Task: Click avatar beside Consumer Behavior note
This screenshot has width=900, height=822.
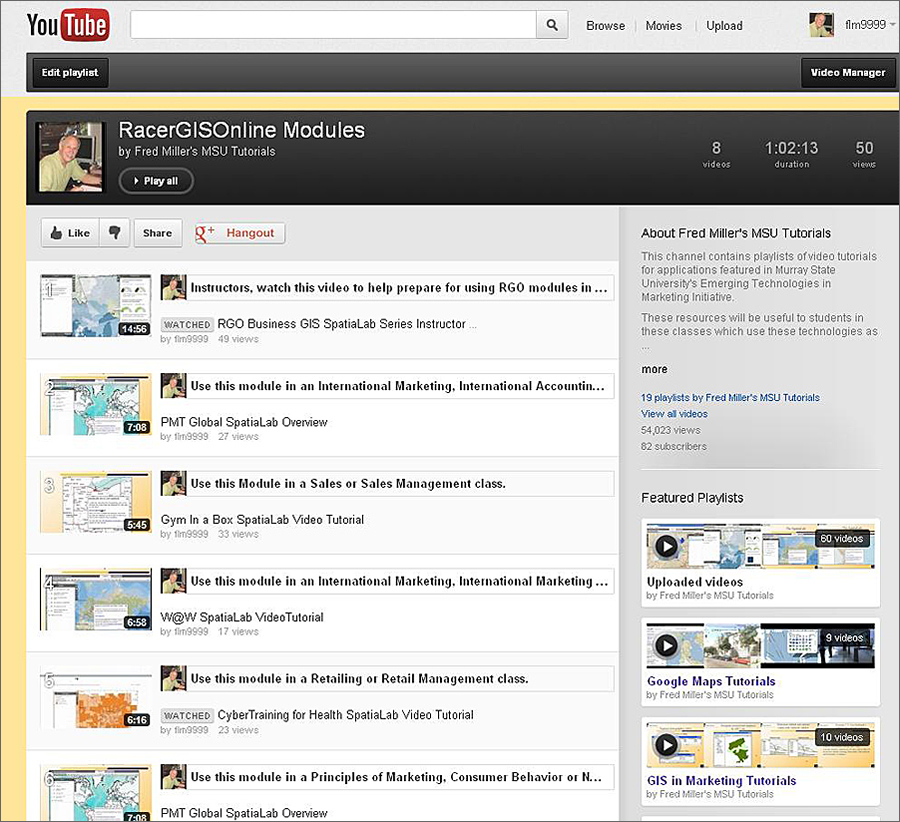Action: click(173, 777)
